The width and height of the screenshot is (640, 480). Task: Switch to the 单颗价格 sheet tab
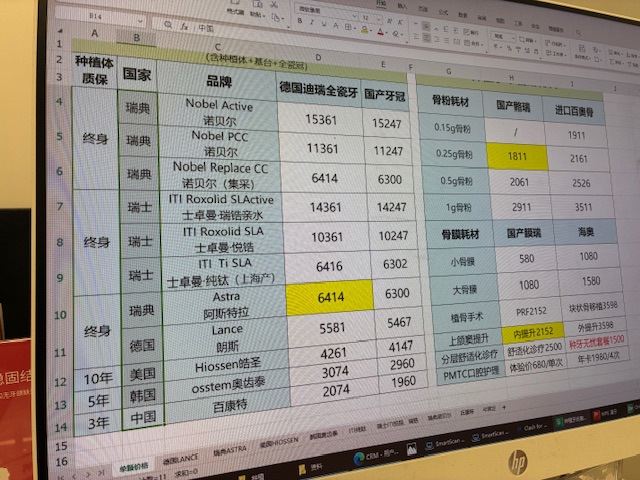[x=134, y=467]
